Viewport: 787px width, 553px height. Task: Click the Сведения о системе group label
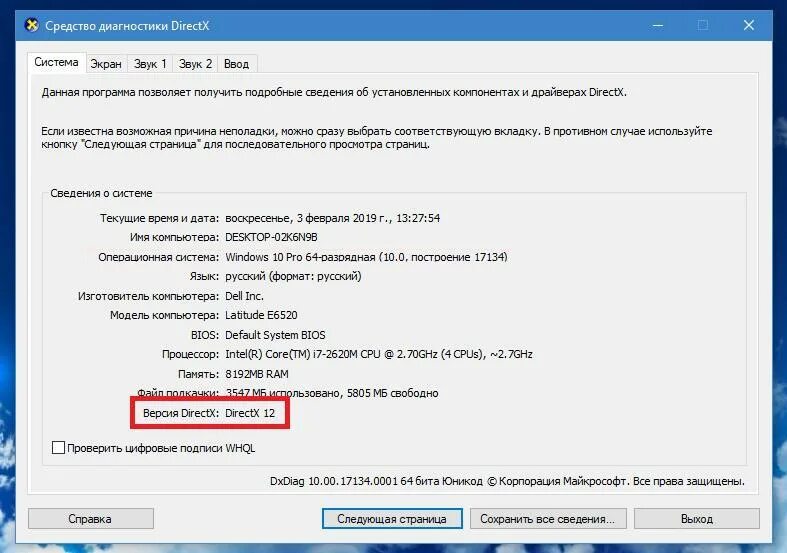click(x=101, y=193)
